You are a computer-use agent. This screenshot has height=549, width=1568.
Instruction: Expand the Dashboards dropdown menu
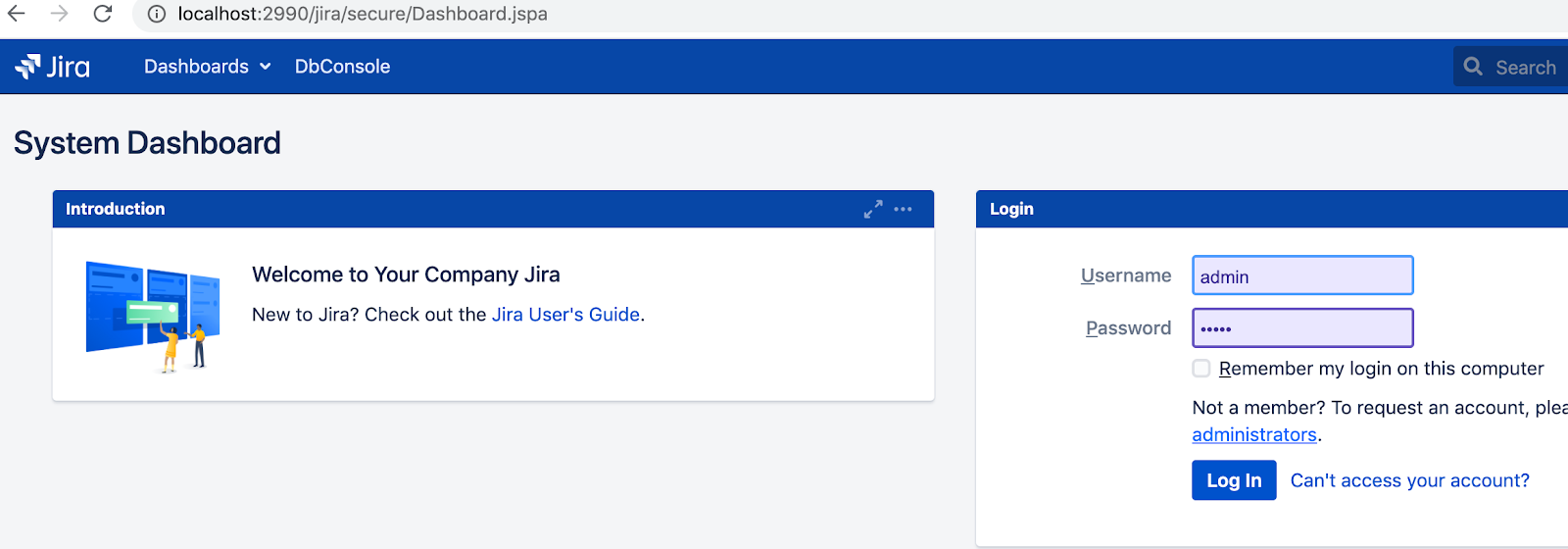207,67
